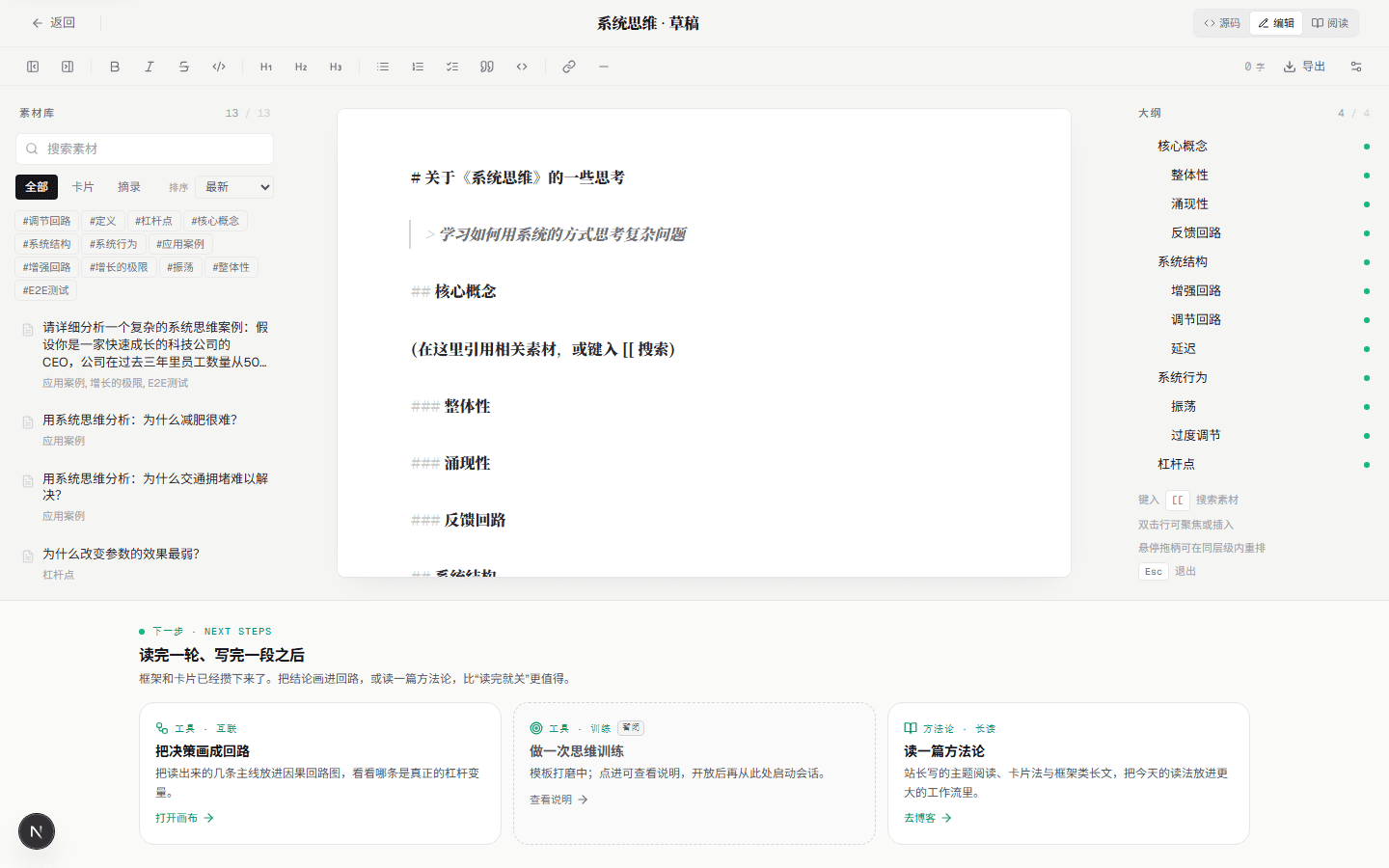Select 涌现性 in the outline

click(1189, 203)
